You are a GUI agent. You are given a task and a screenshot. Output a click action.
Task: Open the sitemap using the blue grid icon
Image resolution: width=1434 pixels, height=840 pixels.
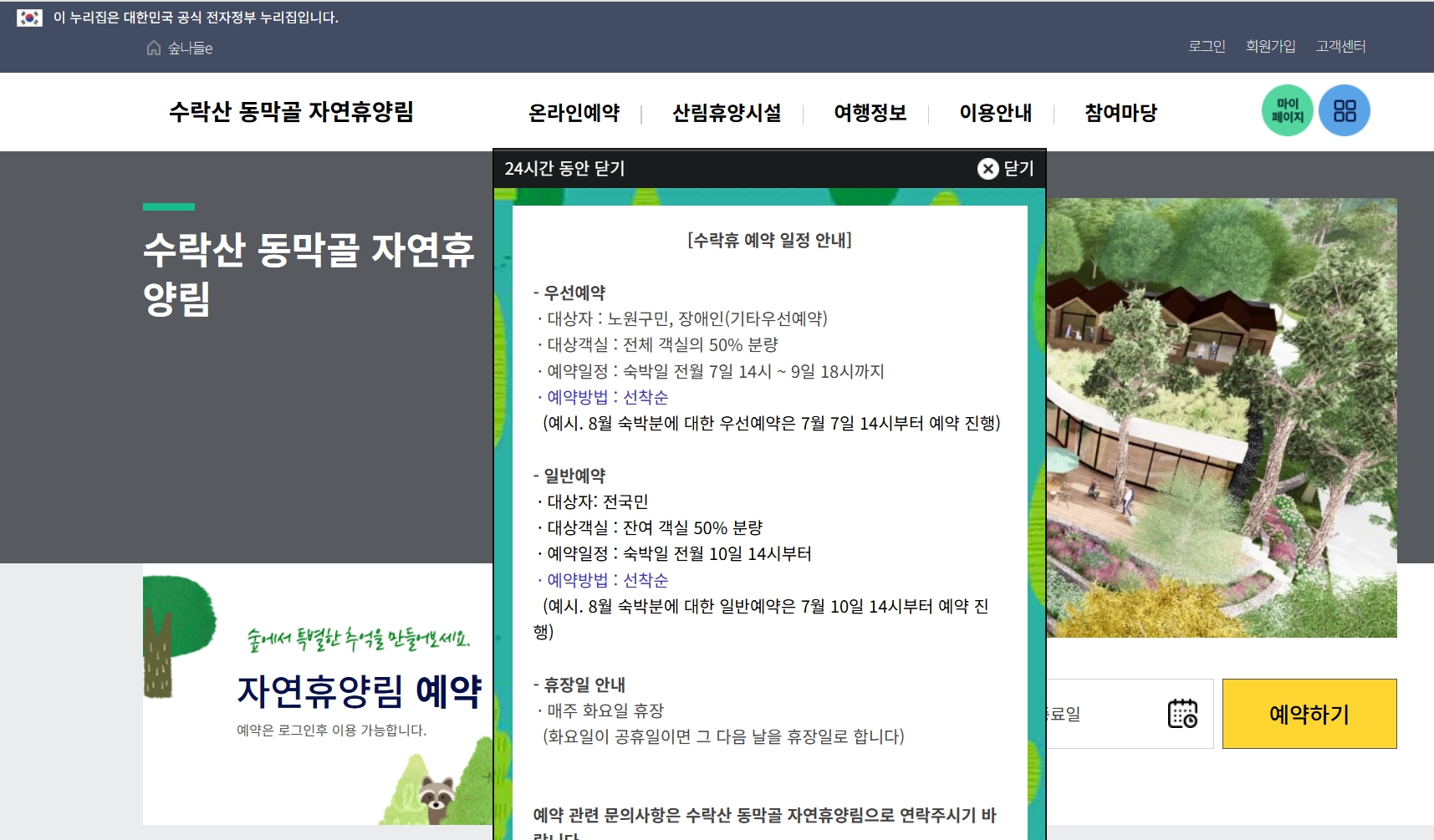coord(1344,109)
